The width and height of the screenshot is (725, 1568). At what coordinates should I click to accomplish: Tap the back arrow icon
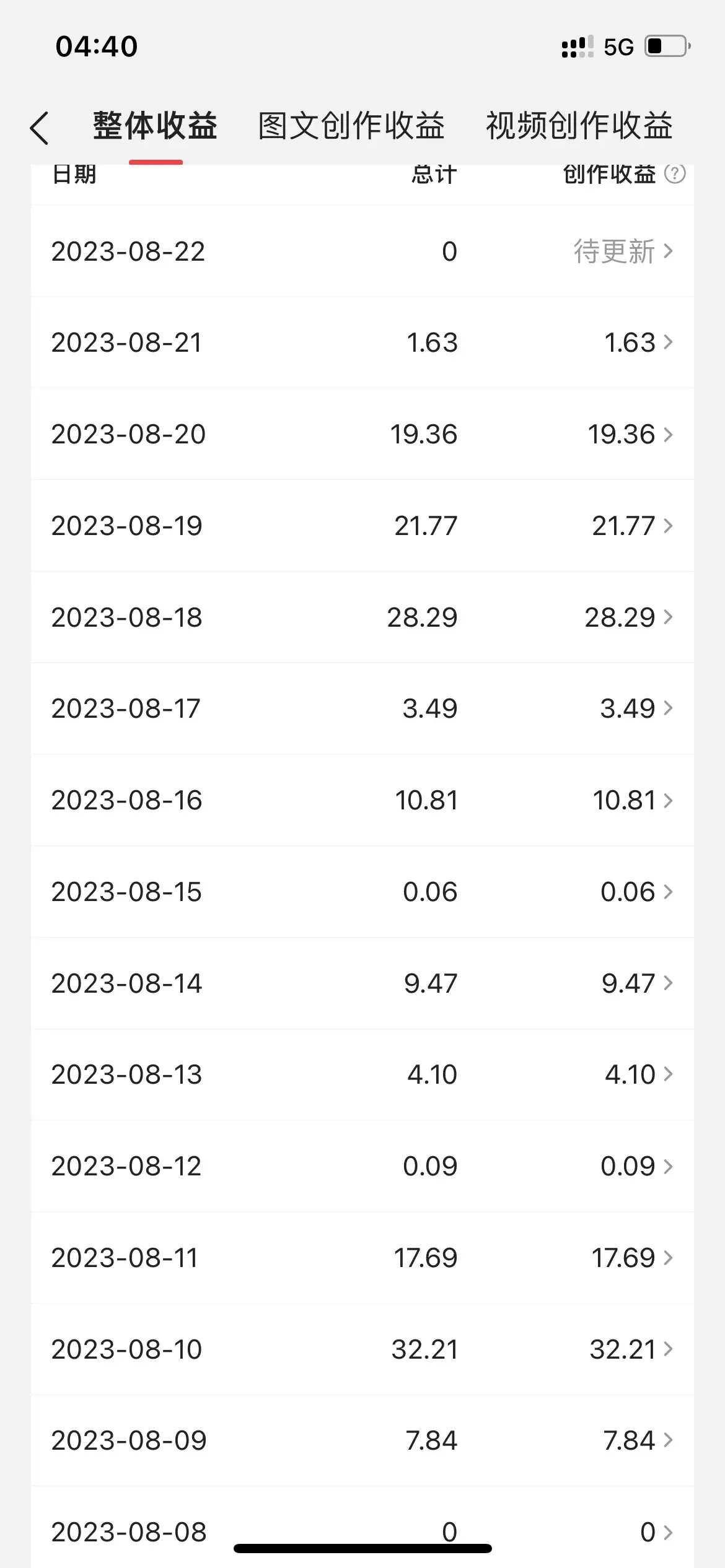click(39, 128)
